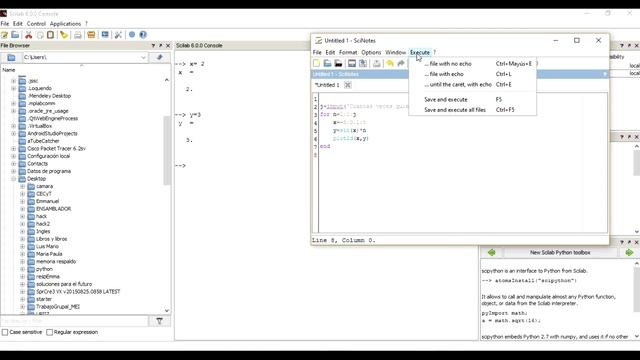
Task: Expand the hack2 folder node
Action: 22,224
